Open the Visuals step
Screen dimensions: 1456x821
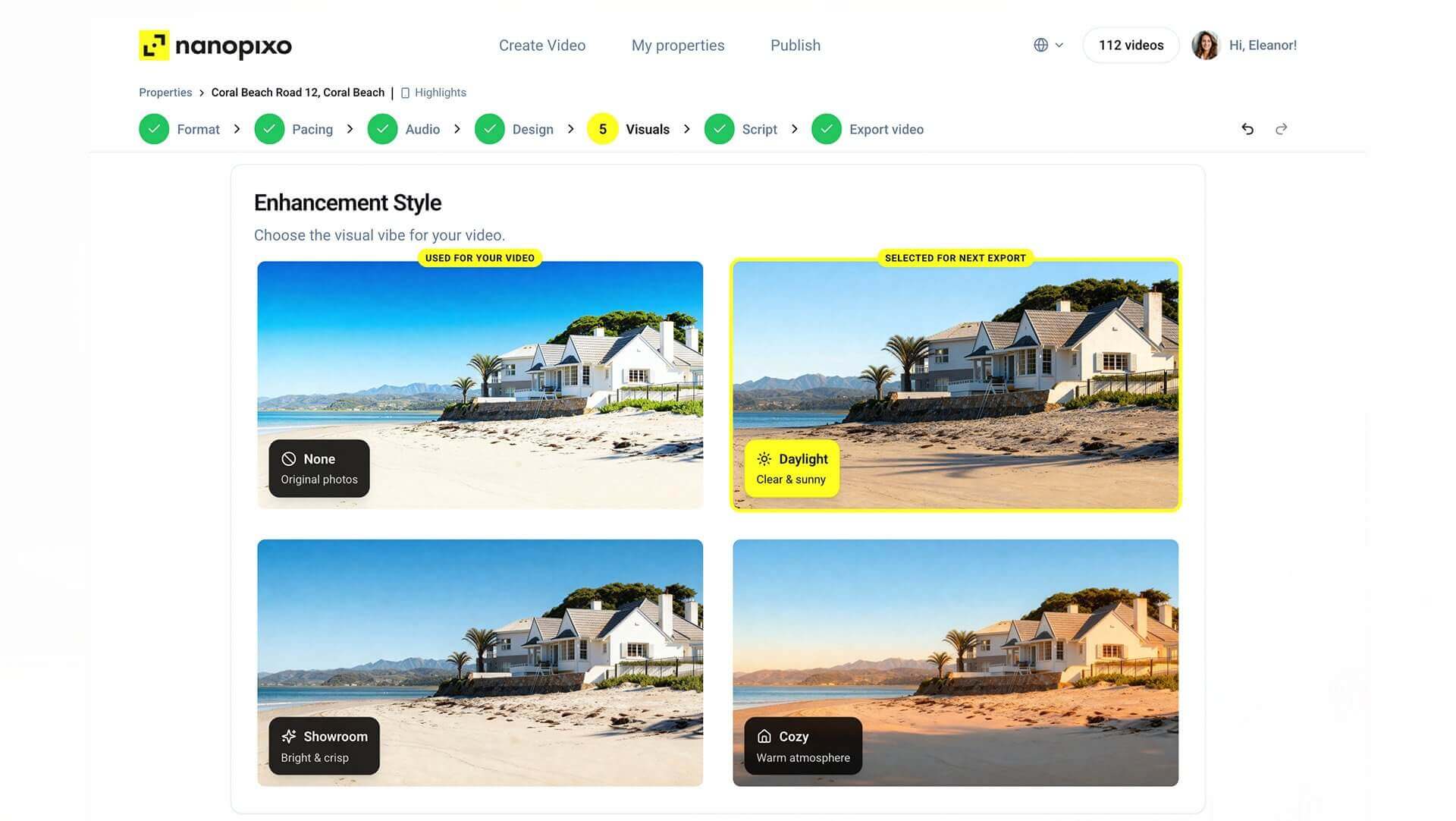[648, 130]
